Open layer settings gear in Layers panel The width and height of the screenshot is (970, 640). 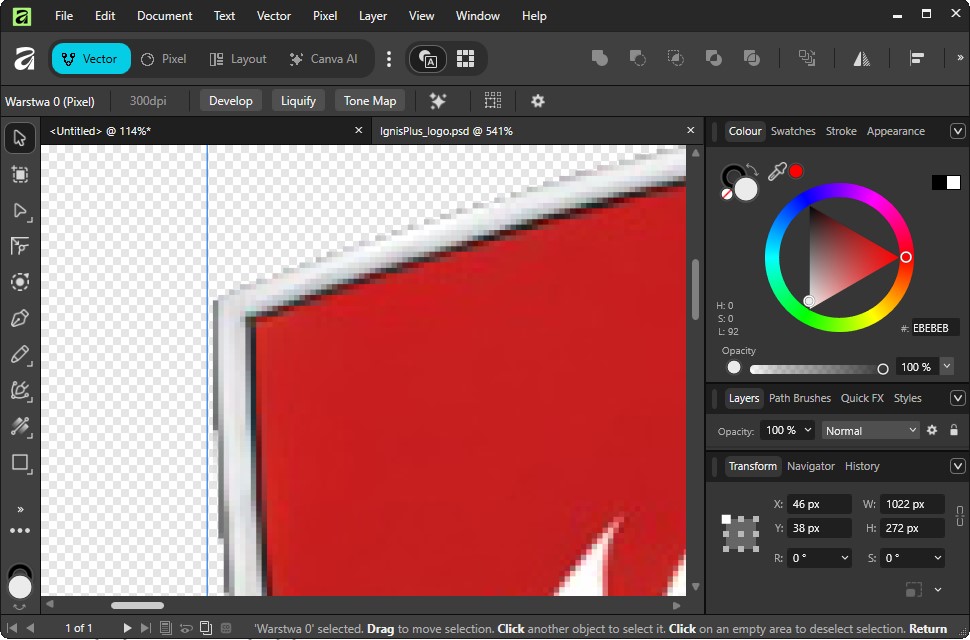pyautogui.click(x=932, y=430)
